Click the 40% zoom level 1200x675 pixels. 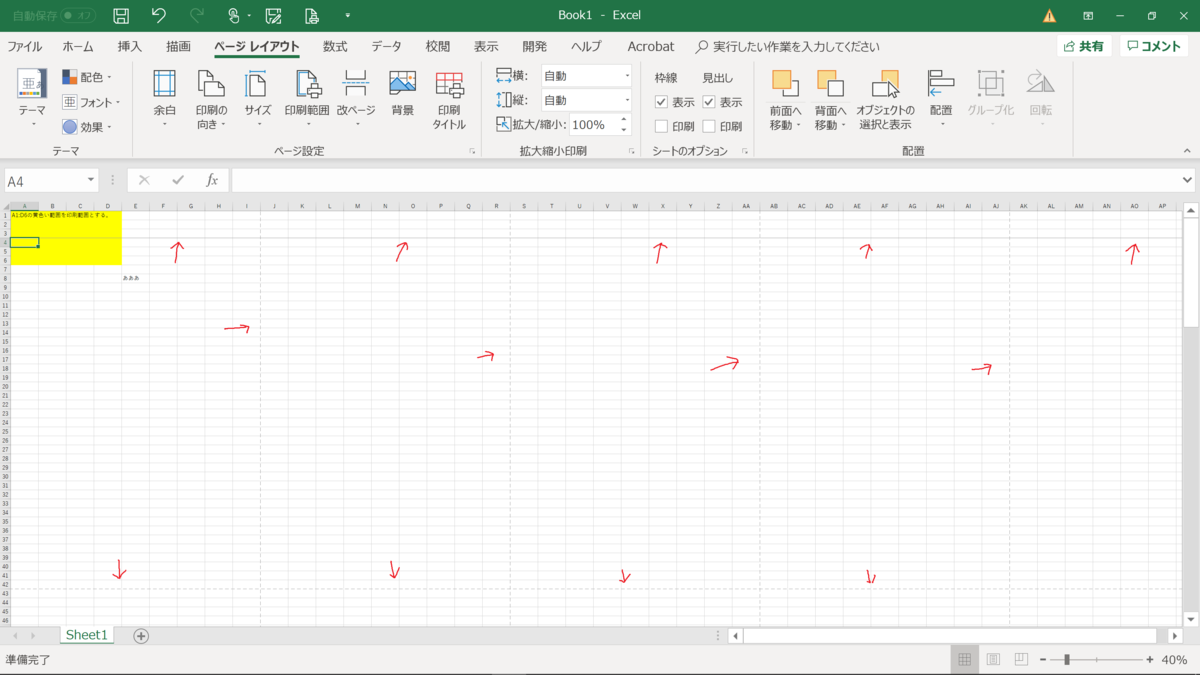(1175, 660)
